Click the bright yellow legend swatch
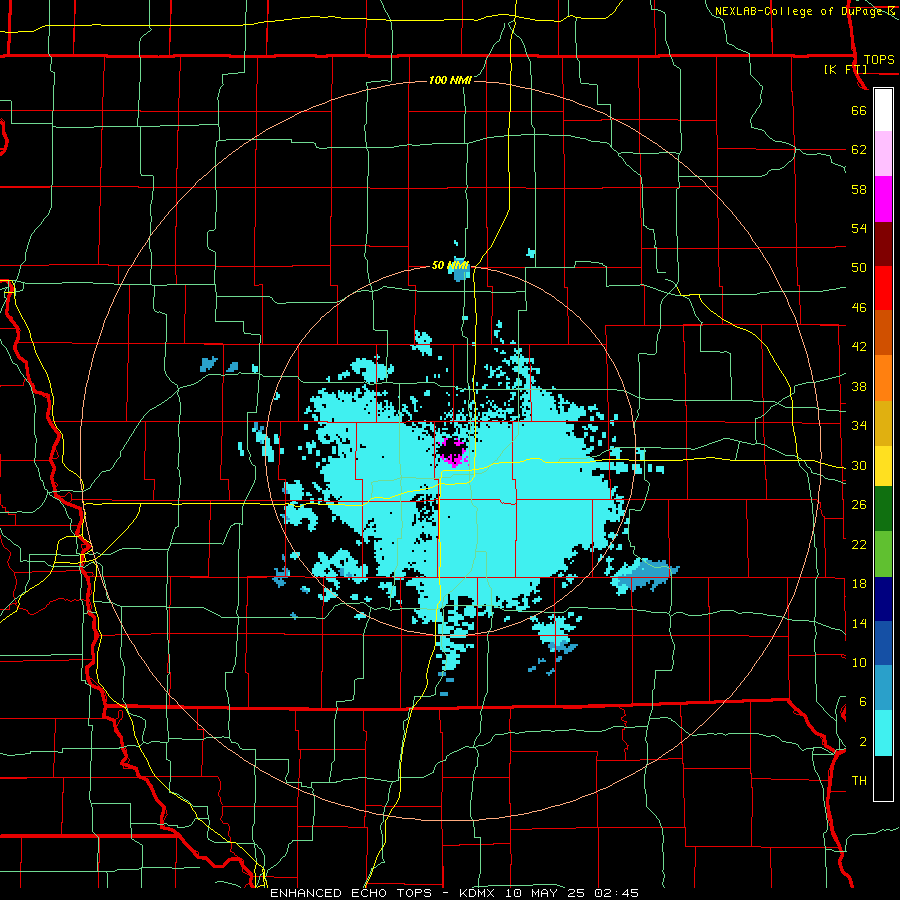 (x=883, y=466)
